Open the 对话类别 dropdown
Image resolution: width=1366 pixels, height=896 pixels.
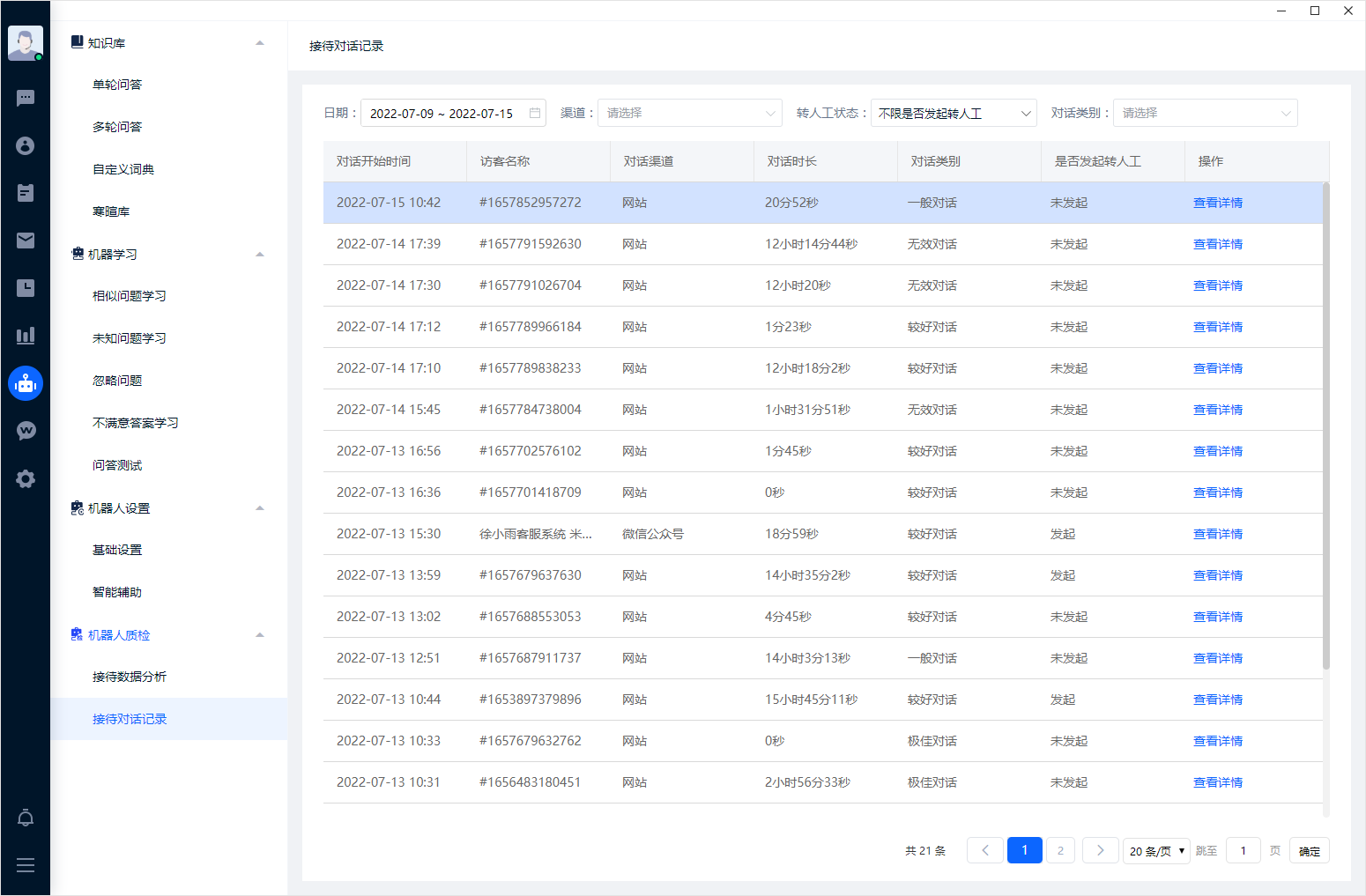1205,113
